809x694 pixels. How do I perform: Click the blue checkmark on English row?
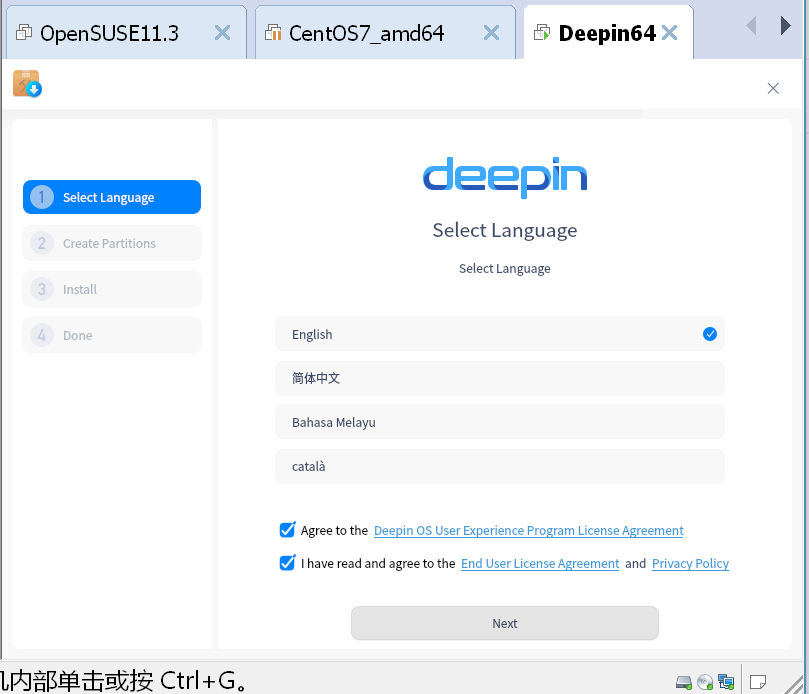click(x=710, y=334)
